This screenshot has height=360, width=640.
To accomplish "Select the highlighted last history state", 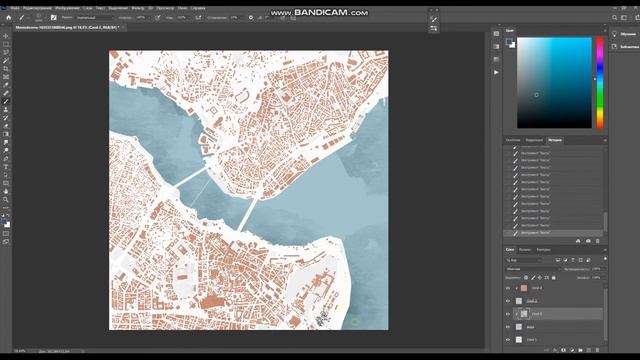I will (553, 233).
